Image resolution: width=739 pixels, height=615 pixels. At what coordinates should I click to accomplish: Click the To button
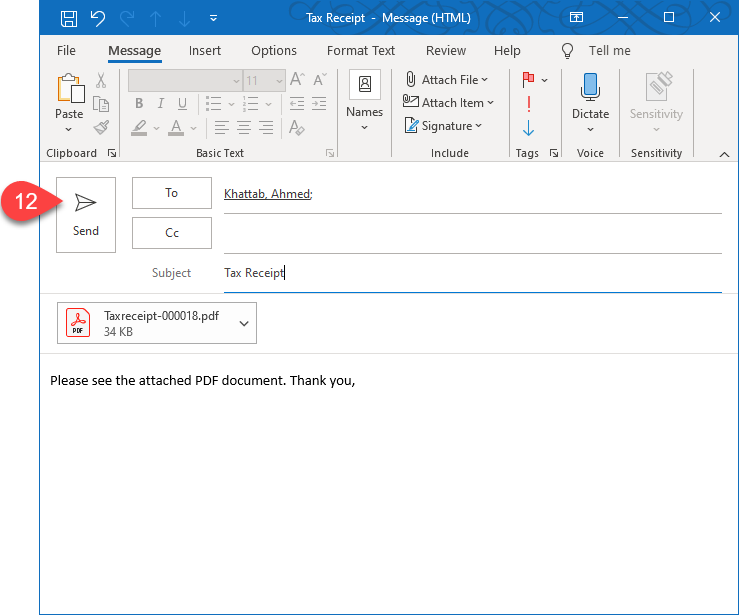click(x=172, y=193)
